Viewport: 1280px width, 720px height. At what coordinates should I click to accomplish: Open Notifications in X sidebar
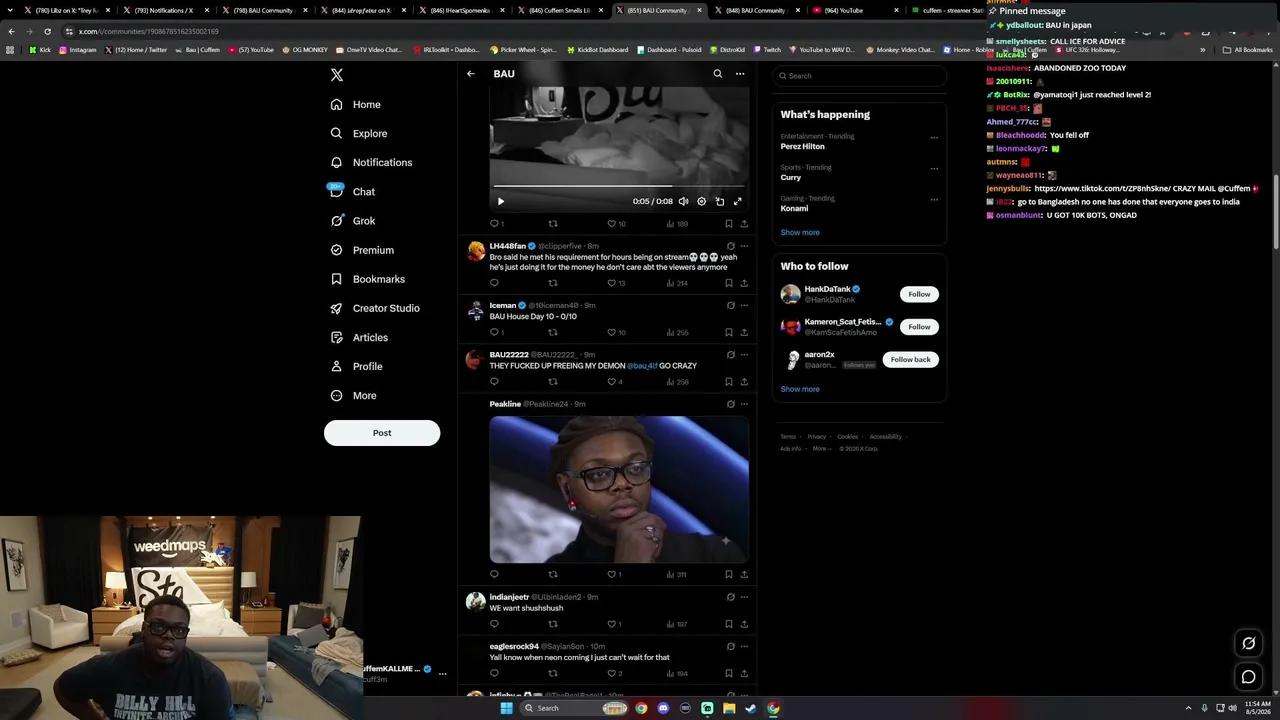click(371, 162)
